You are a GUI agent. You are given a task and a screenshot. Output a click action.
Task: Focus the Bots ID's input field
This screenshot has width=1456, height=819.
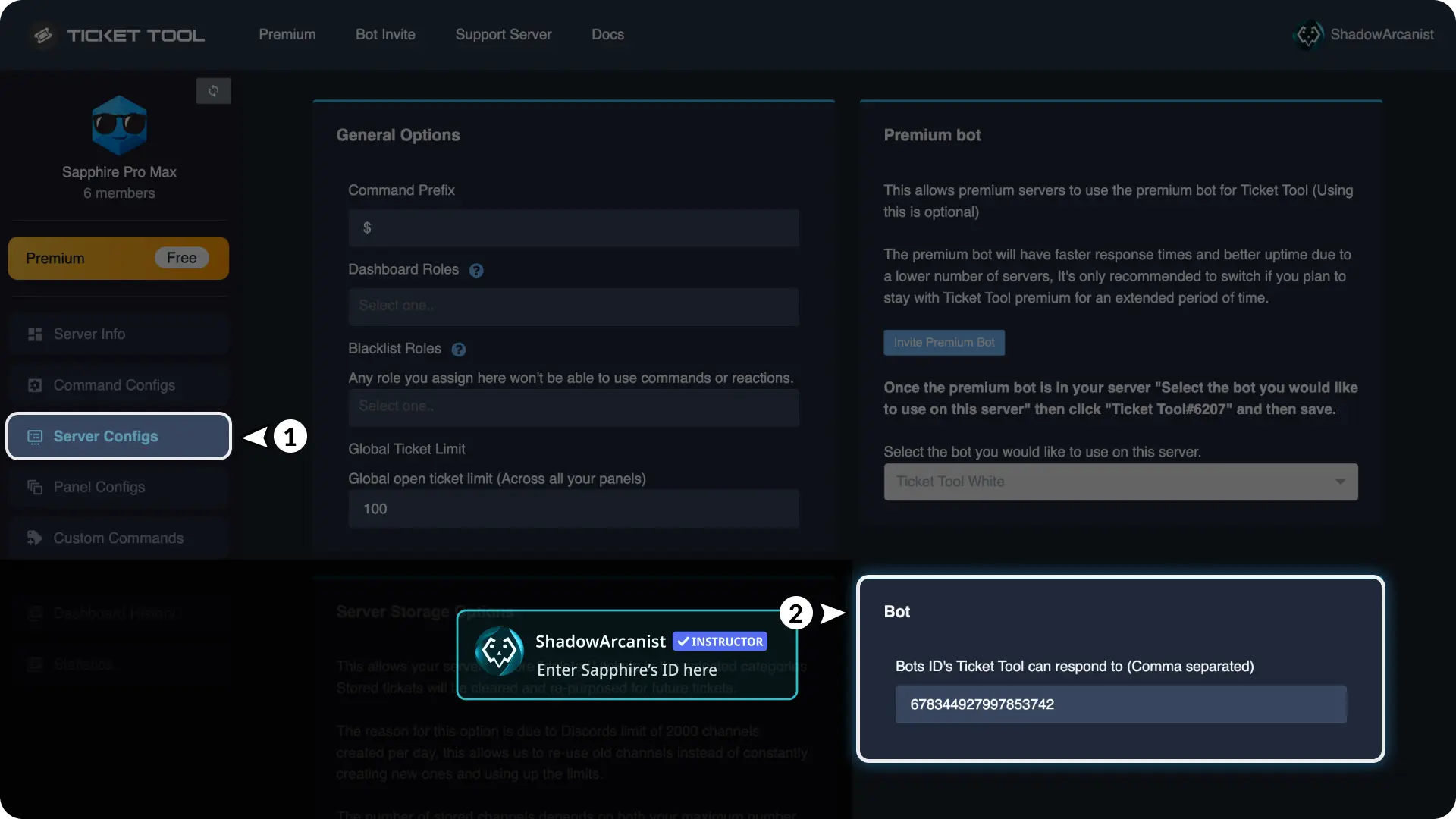click(1121, 704)
